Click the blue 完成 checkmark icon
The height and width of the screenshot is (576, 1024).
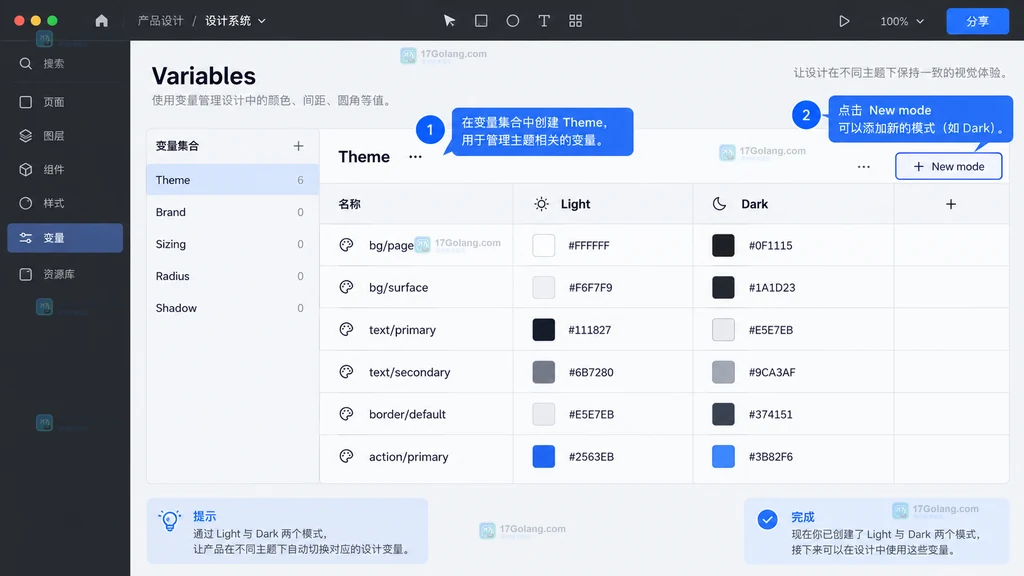[767, 519]
